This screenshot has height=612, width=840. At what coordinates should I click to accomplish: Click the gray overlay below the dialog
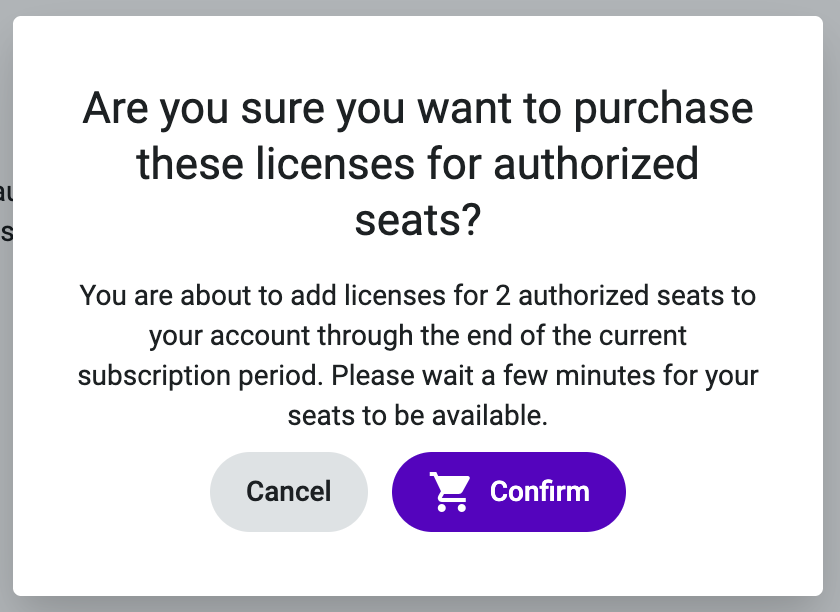coord(420,604)
